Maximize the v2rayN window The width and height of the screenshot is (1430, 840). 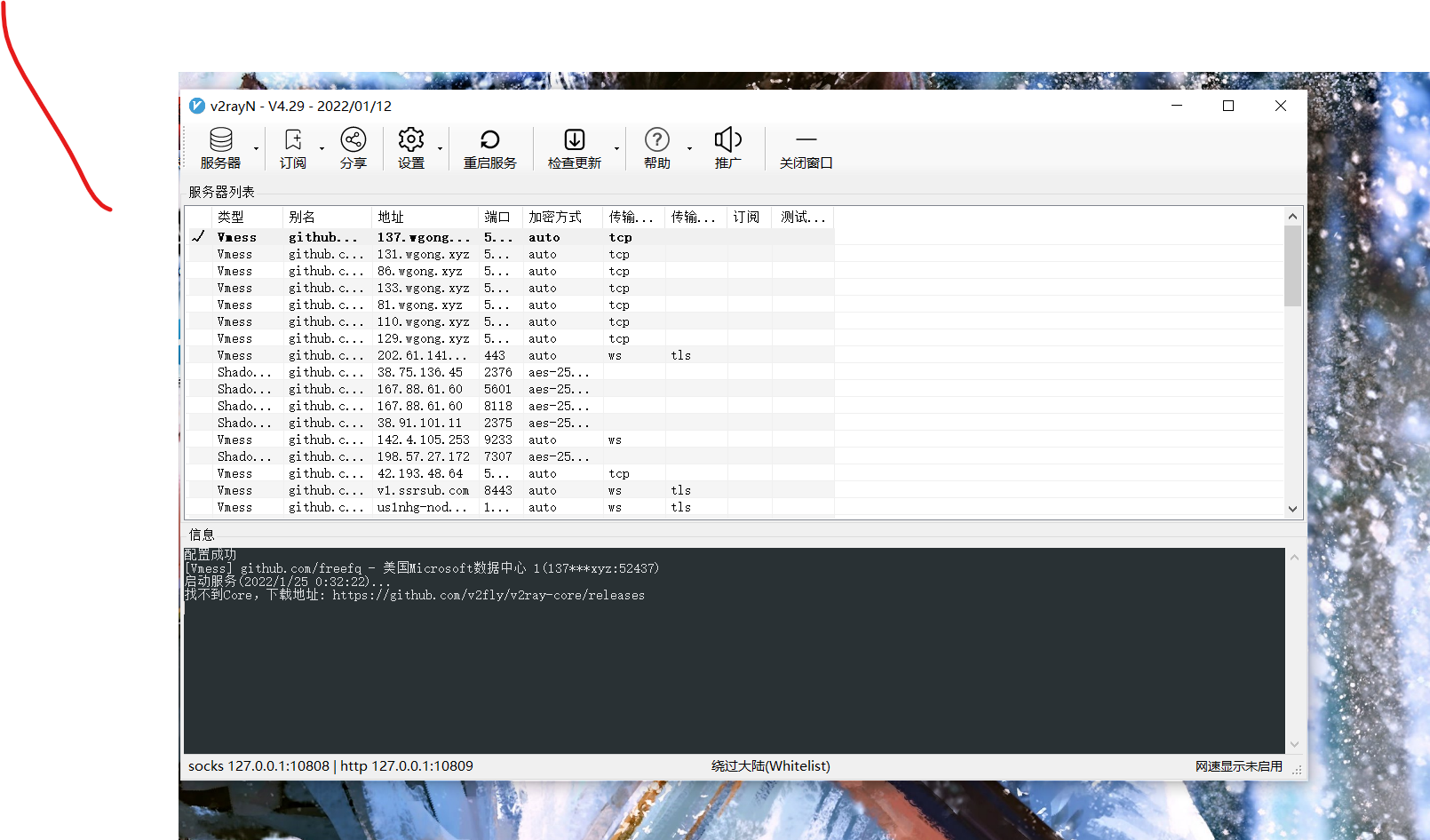1228,106
